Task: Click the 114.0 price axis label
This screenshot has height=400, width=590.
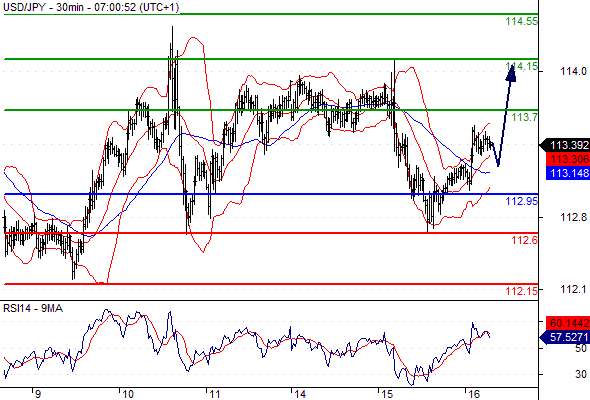Action: point(573,71)
